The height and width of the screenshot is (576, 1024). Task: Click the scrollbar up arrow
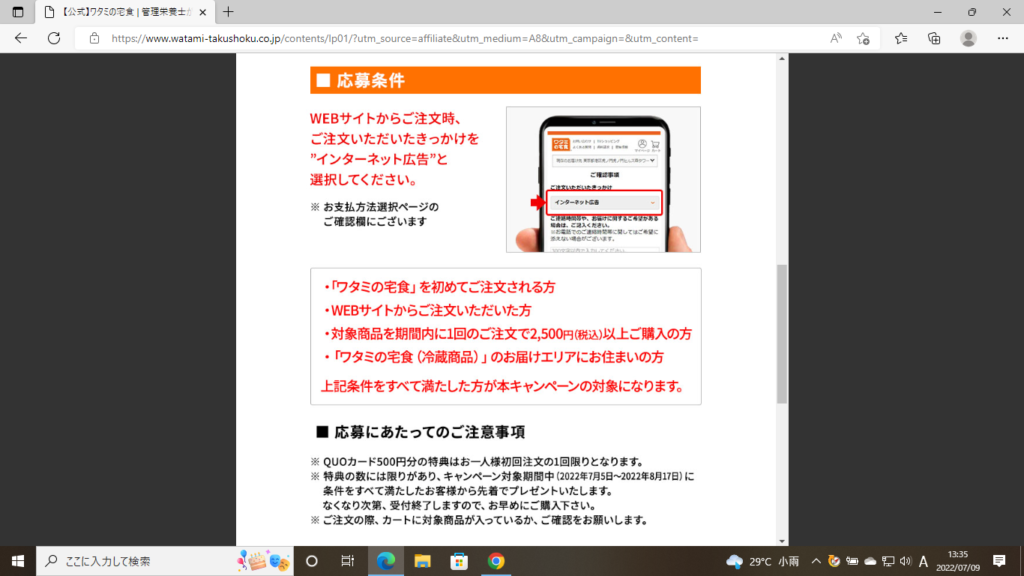(782, 59)
